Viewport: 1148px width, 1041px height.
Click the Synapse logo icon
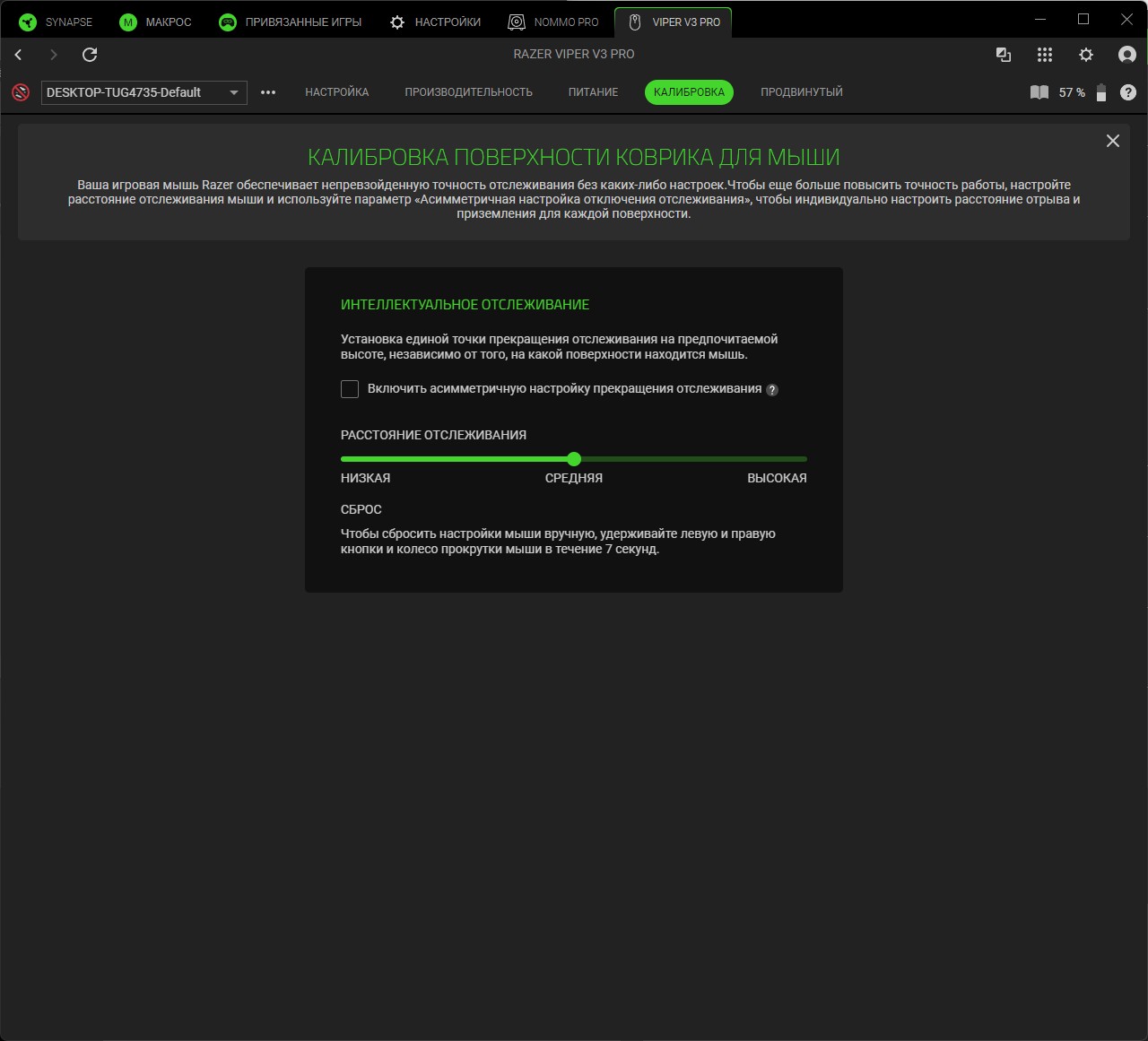point(28,22)
